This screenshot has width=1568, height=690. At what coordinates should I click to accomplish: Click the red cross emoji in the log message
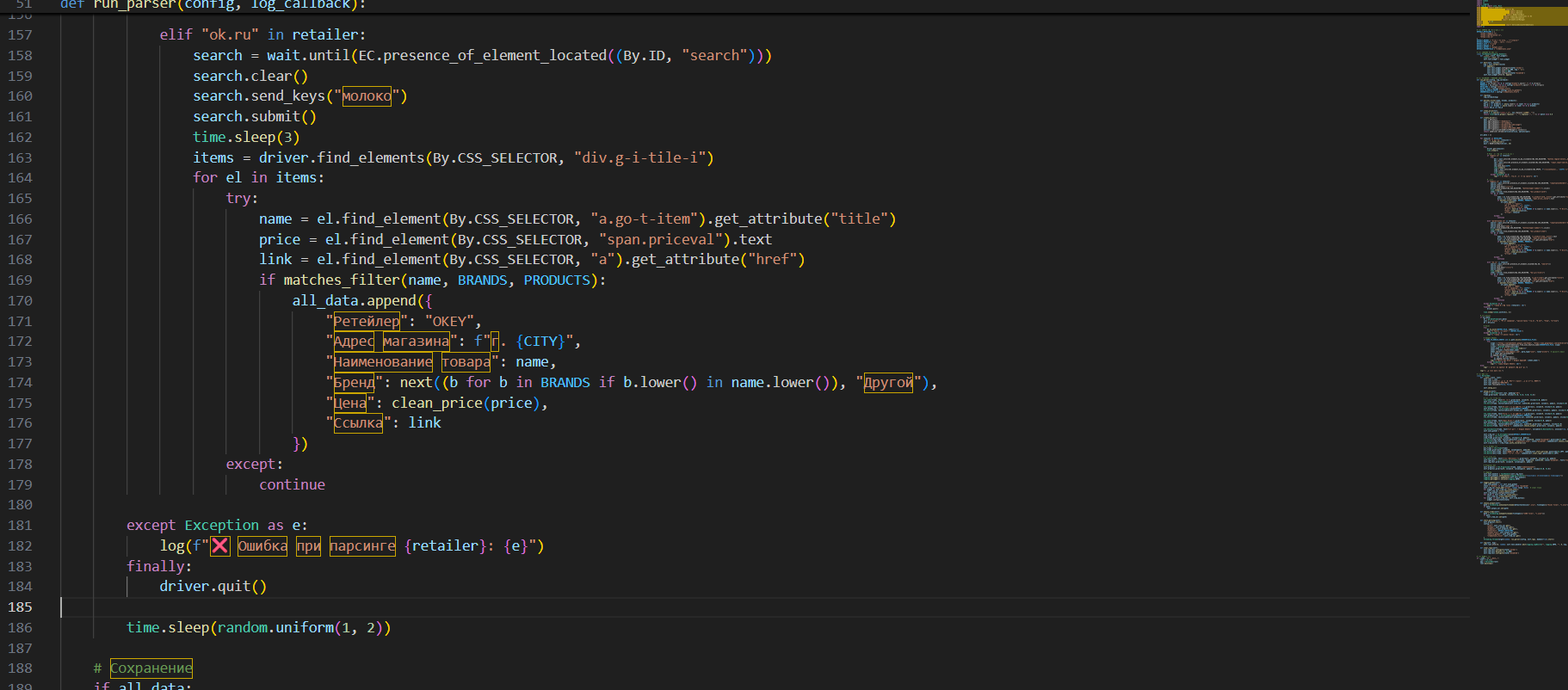tap(220, 545)
